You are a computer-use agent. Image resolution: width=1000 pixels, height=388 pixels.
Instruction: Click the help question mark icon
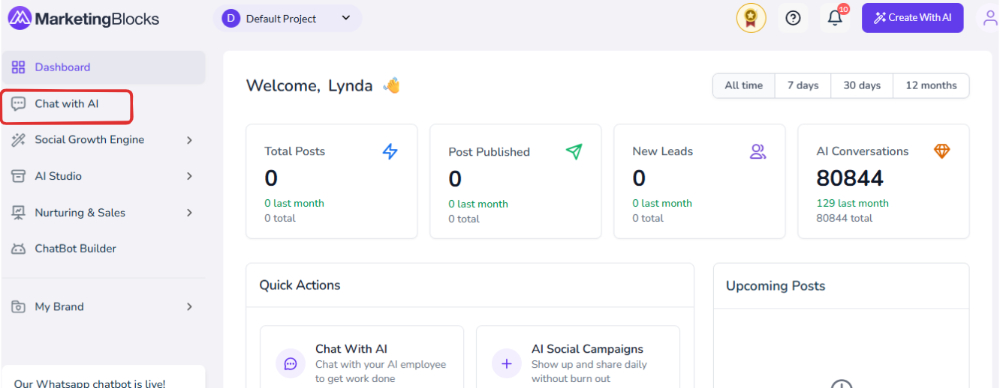[x=793, y=18]
